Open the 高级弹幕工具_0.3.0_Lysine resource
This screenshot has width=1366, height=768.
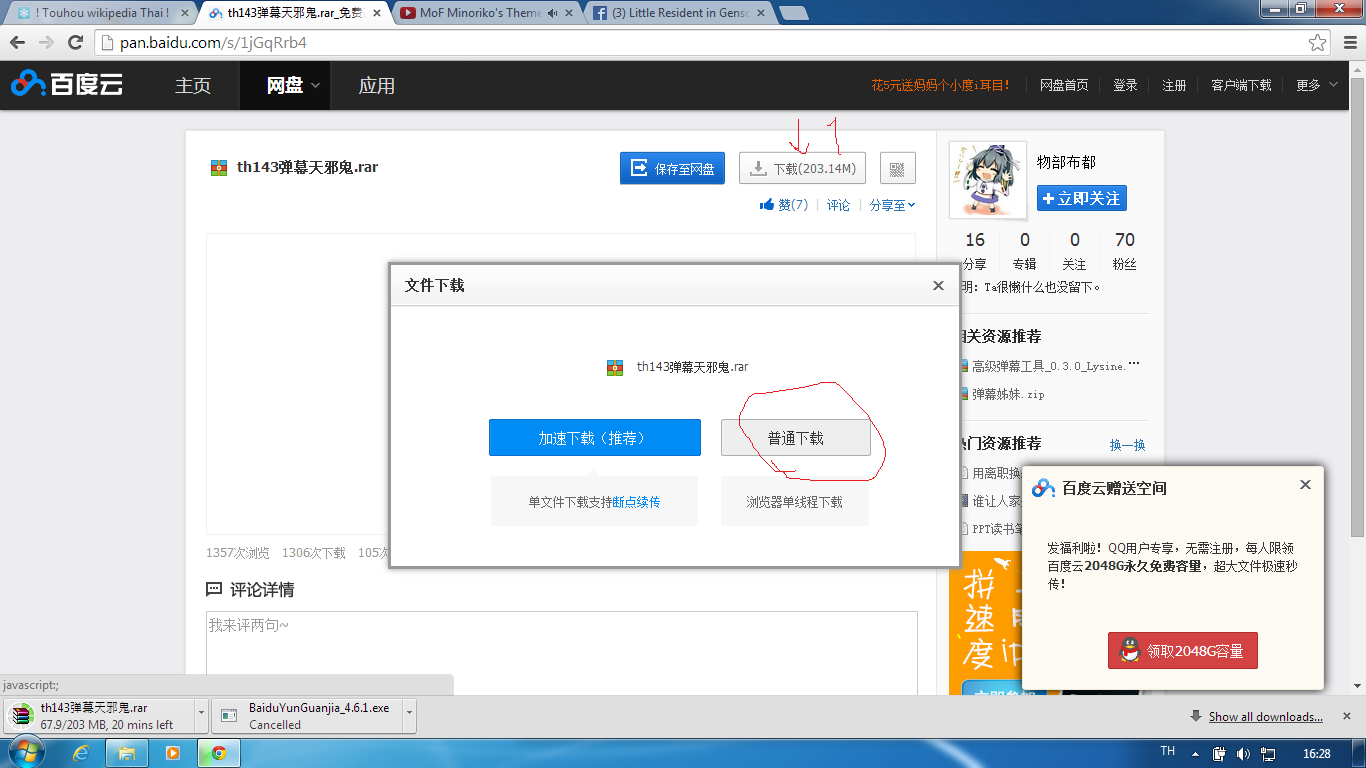pyautogui.click(x=1055, y=366)
